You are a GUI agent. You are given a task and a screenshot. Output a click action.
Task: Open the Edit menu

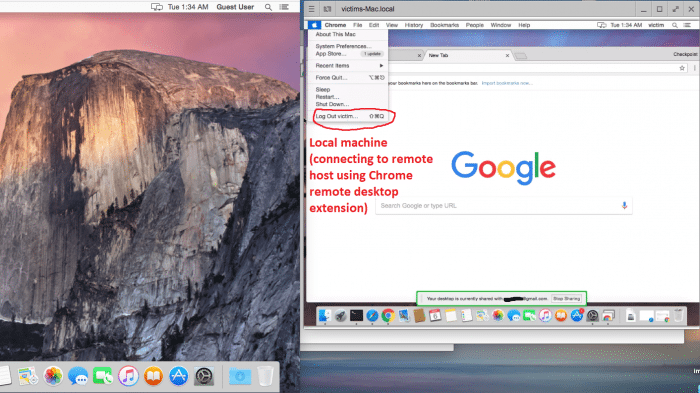(374, 25)
